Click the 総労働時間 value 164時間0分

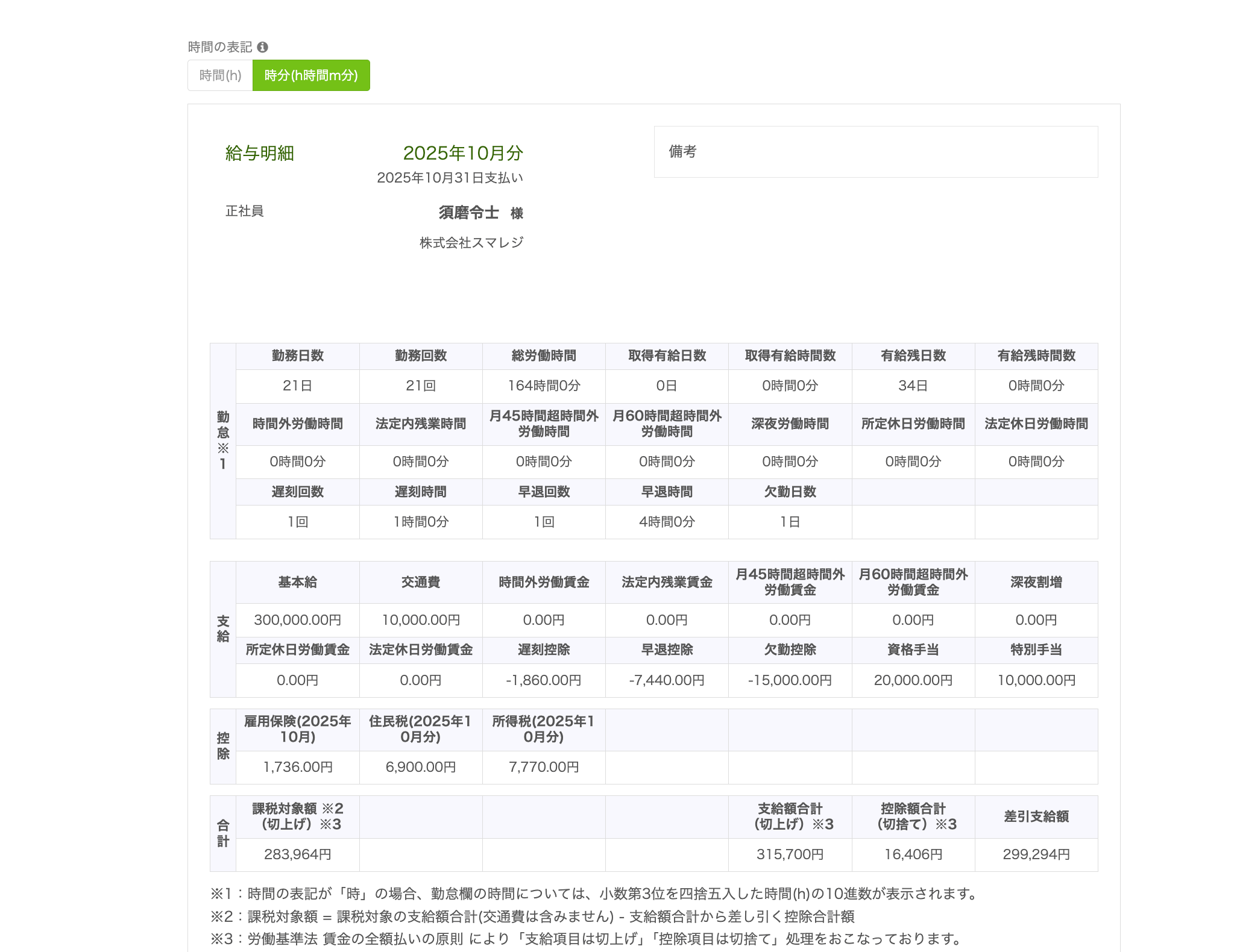(544, 386)
